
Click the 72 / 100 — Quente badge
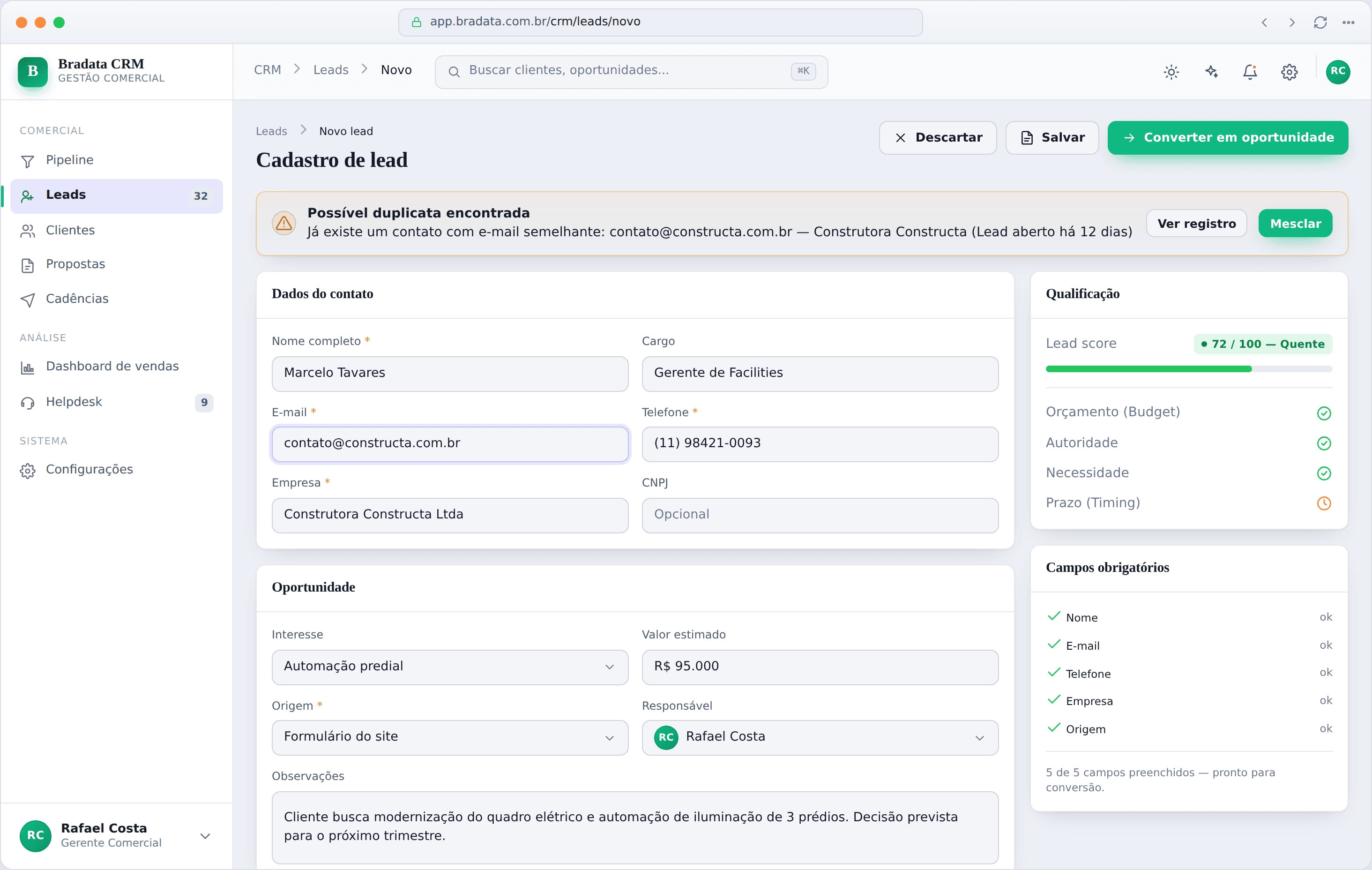1263,344
